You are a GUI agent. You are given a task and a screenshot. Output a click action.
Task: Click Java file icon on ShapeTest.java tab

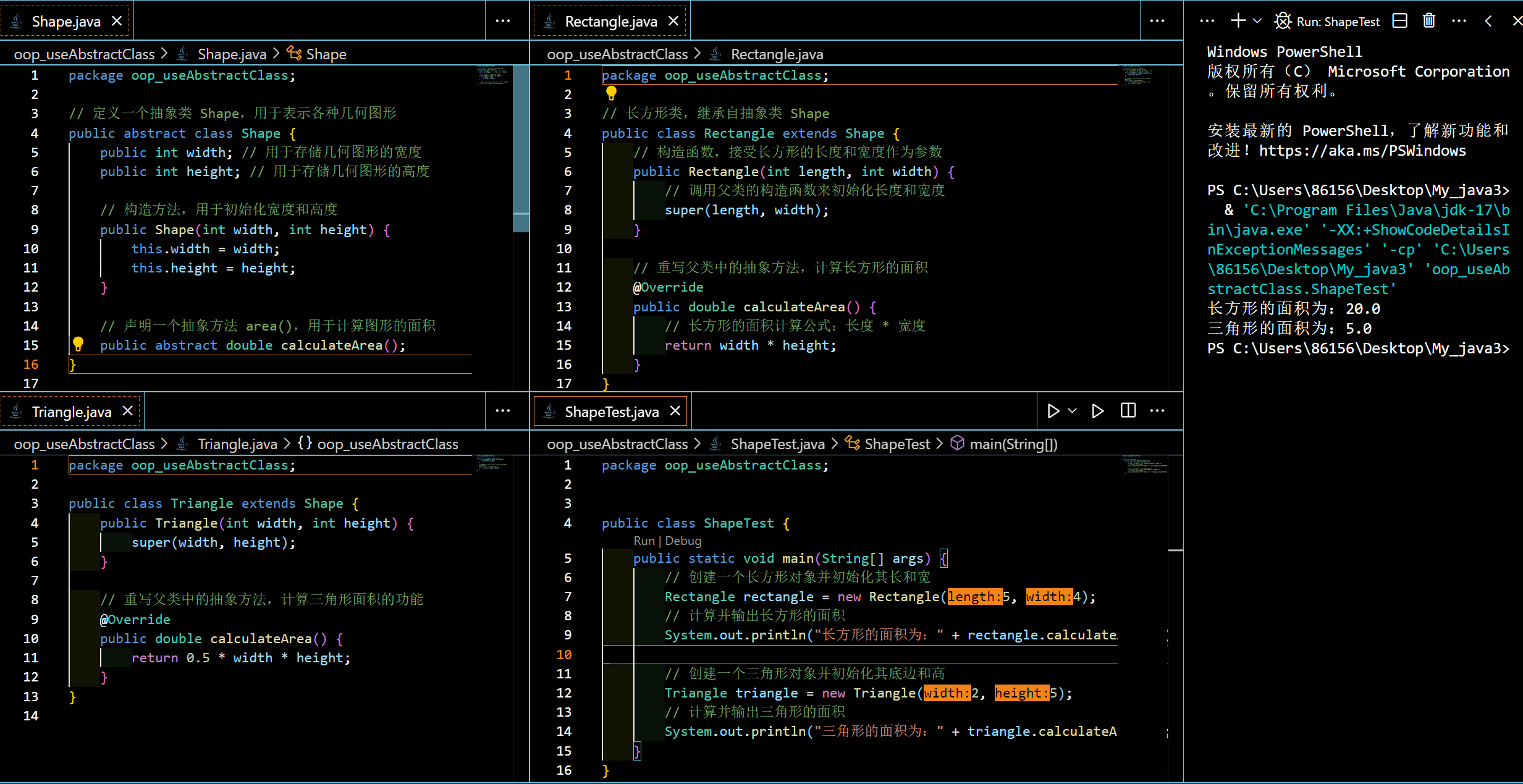pyautogui.click(x=549, y=411)
